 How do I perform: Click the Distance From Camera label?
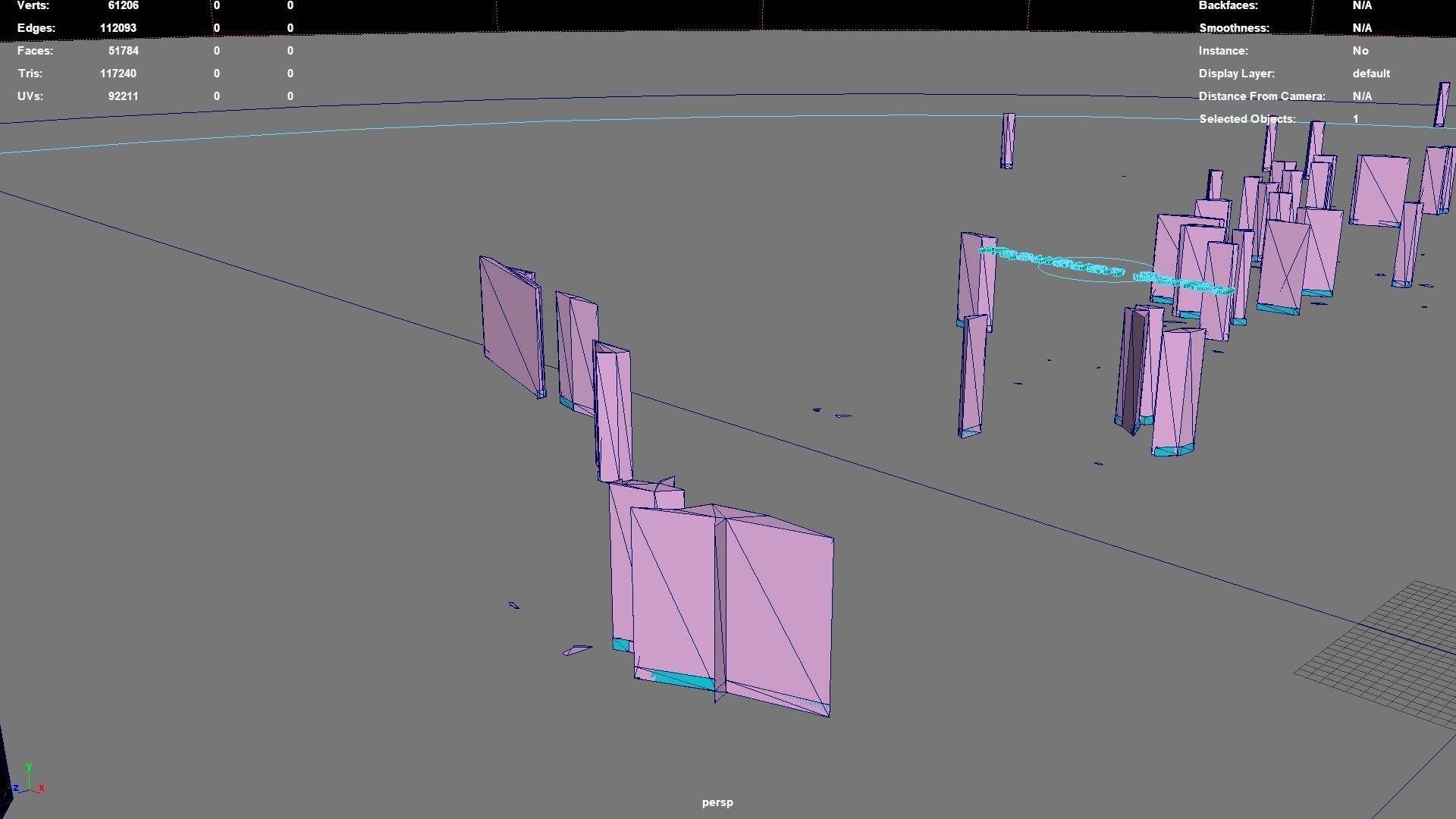(x=1261, y=96)
